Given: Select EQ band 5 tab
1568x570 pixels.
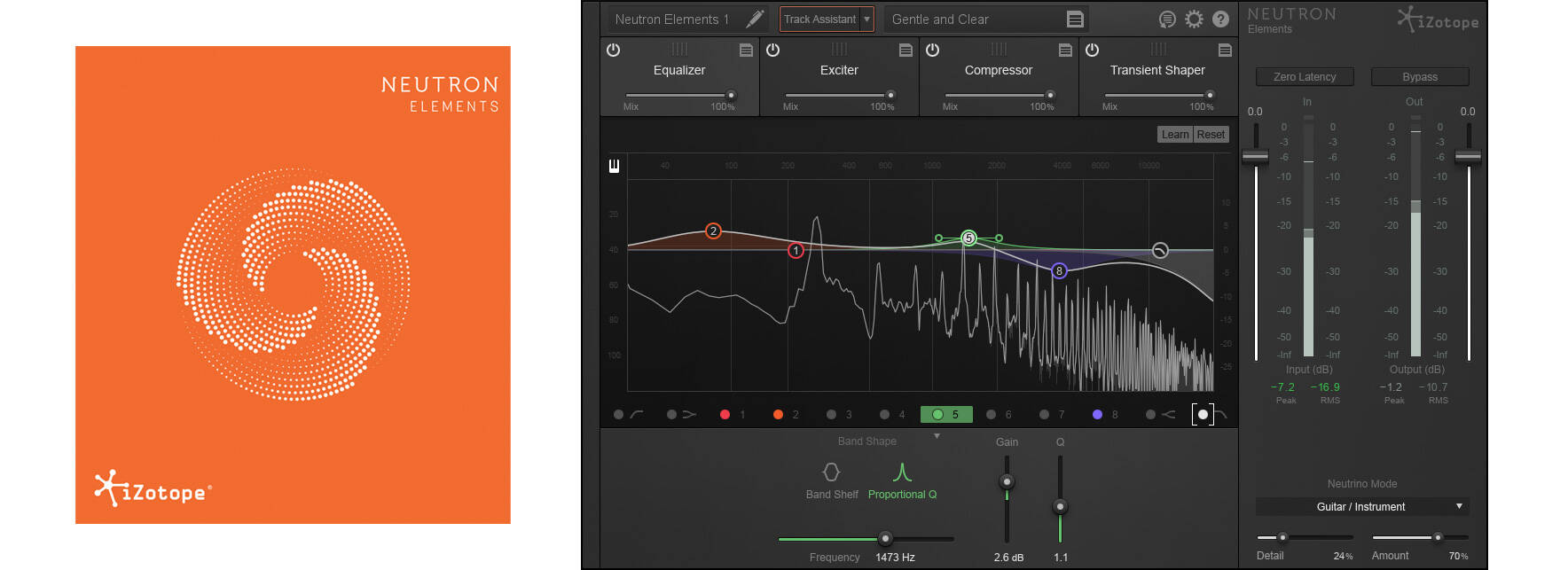Looking at the screenshot, I should [946, 415].
